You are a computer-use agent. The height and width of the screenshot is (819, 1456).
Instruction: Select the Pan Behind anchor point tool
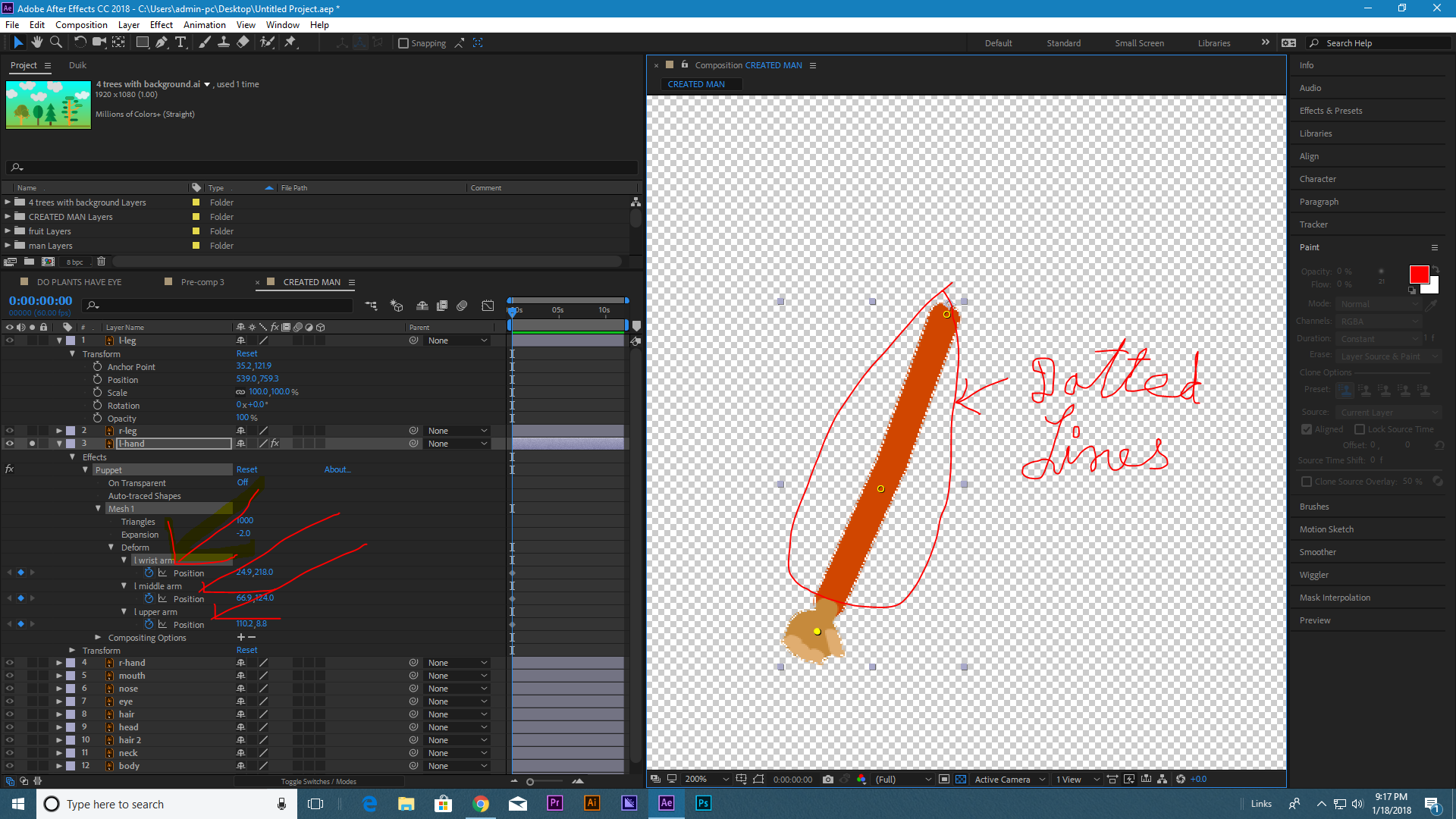[x=119, y=42]
